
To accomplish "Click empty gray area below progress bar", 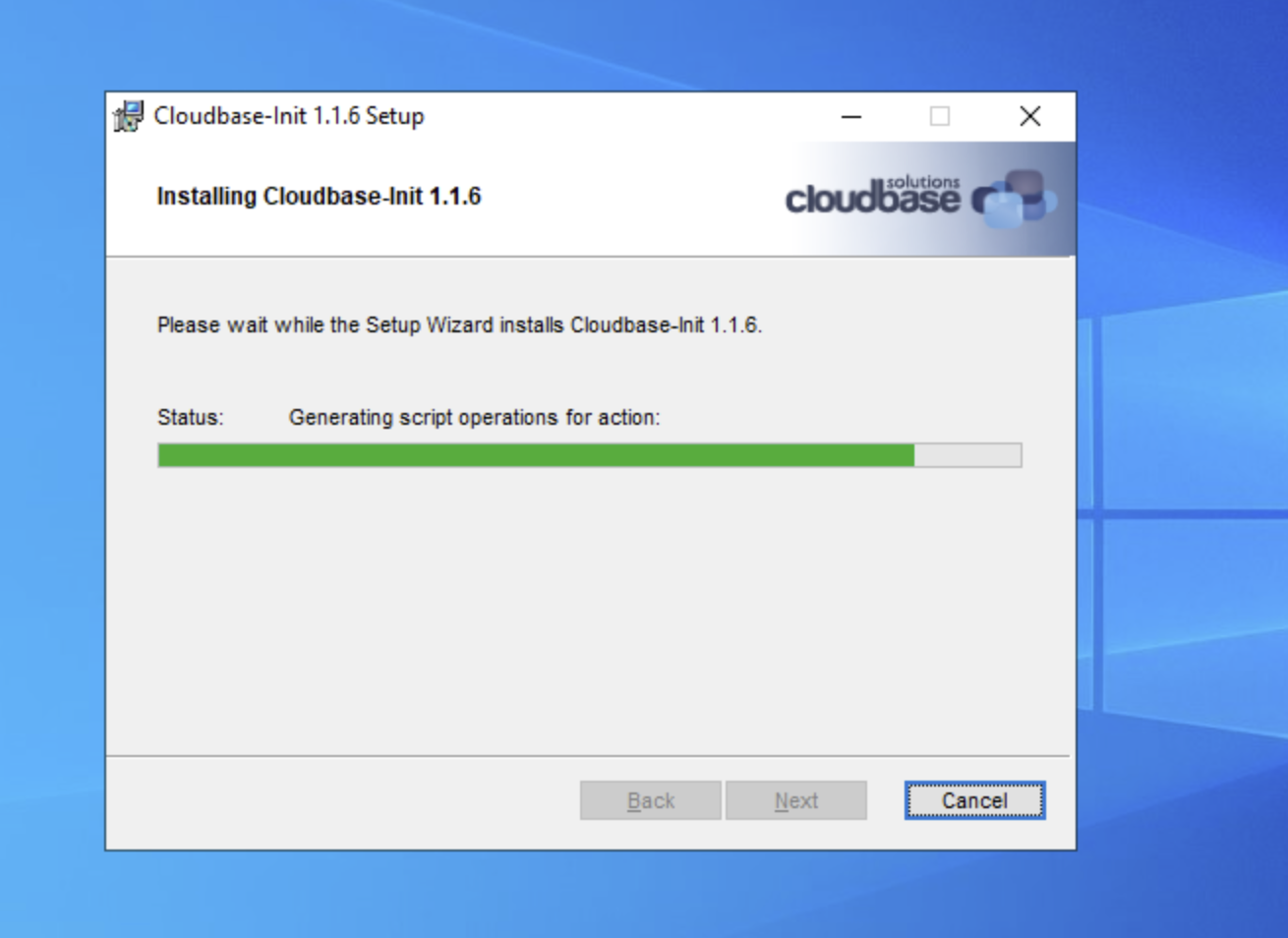I will click(x=590, y=610).
